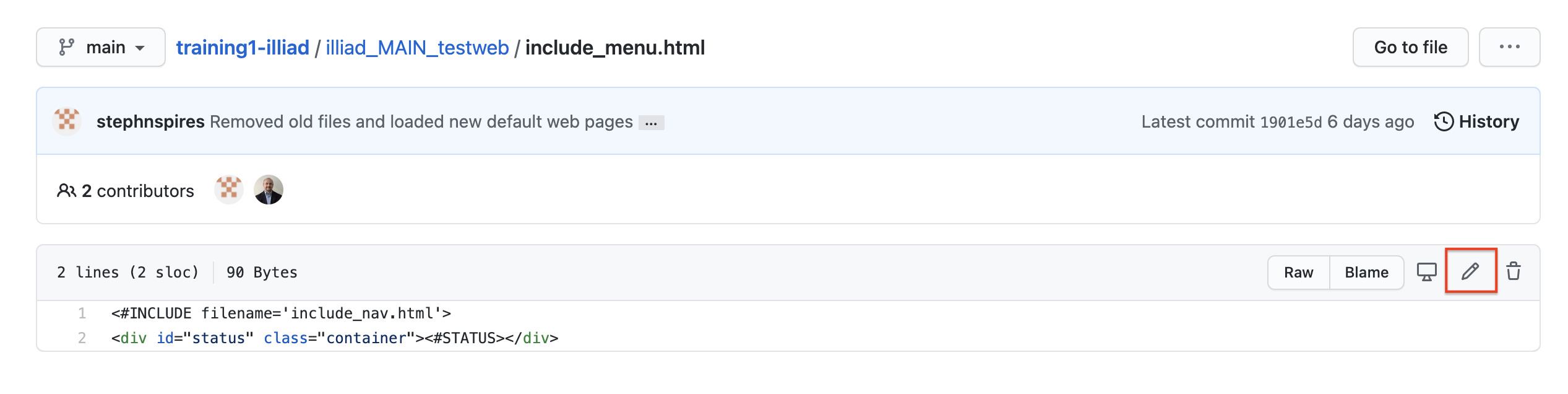This screenshot has height=394, width=1568.
Task: Click the Raw button
Action: (x=1298, y=273)
